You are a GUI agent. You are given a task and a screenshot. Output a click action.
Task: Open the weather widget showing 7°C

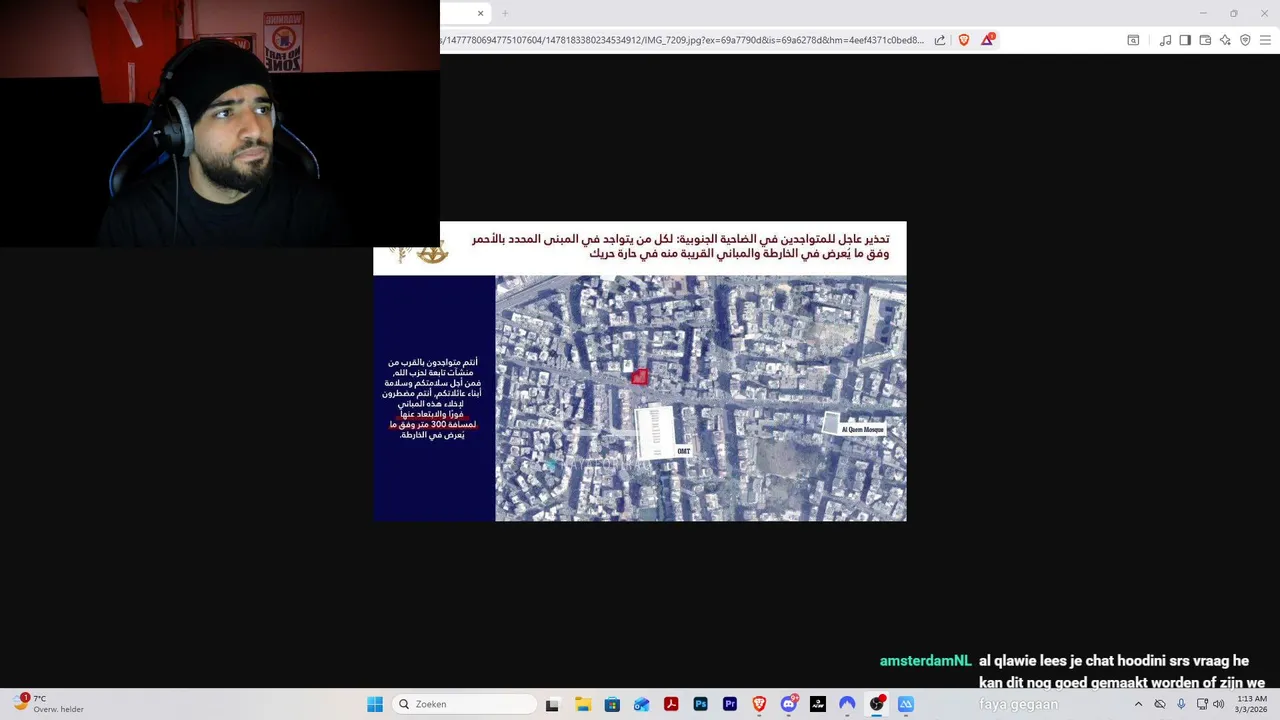tap(50, 704)
